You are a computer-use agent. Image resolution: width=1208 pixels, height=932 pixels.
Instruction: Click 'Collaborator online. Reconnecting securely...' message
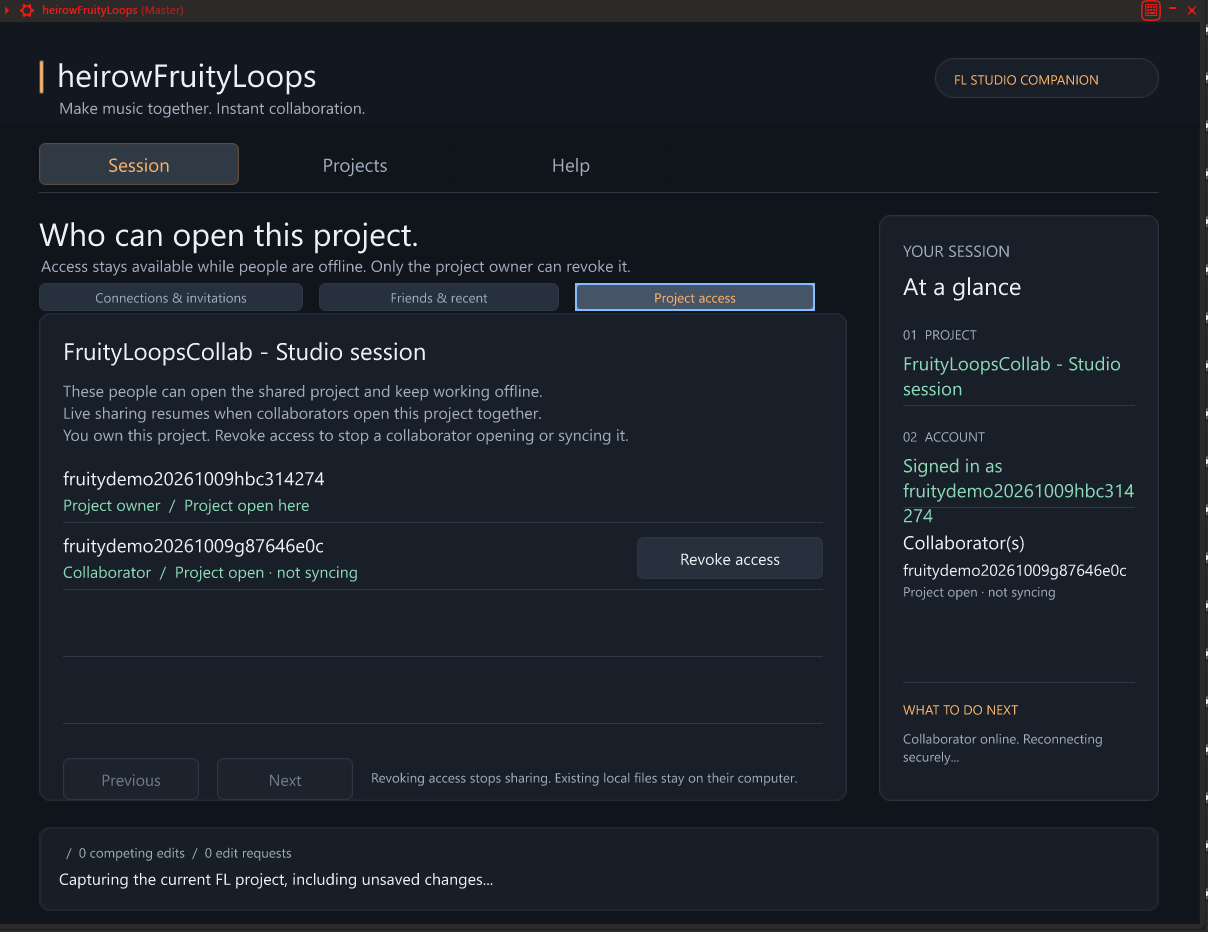1003,748
